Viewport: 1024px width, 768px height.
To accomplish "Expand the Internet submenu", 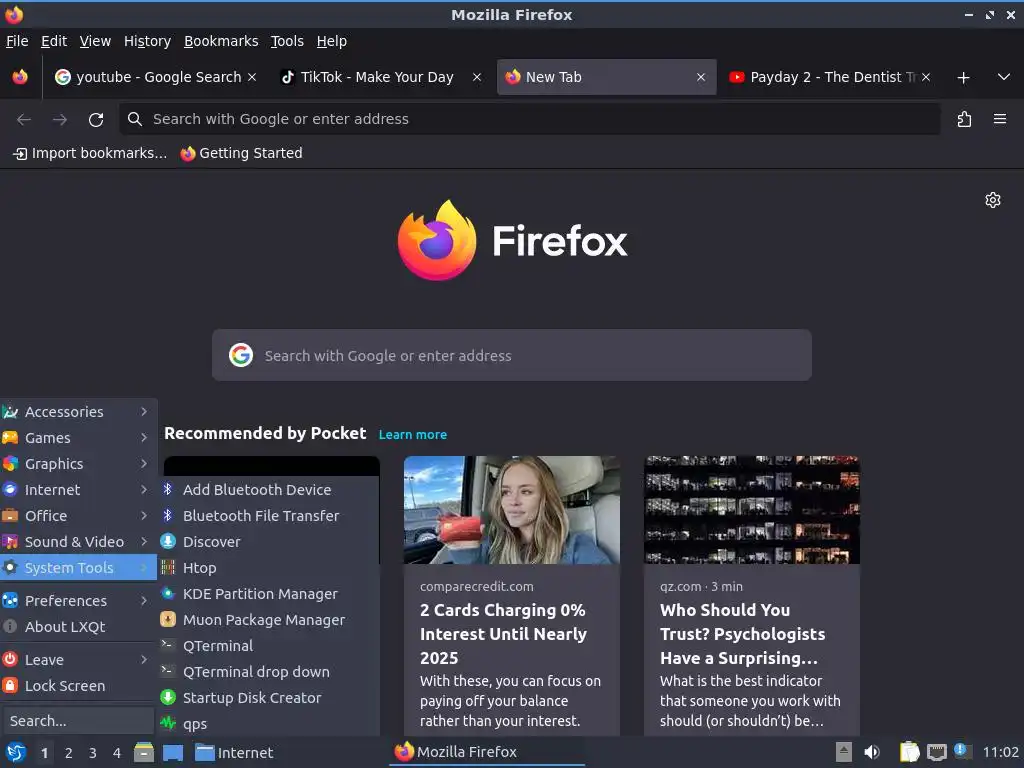I will point(78,490).
